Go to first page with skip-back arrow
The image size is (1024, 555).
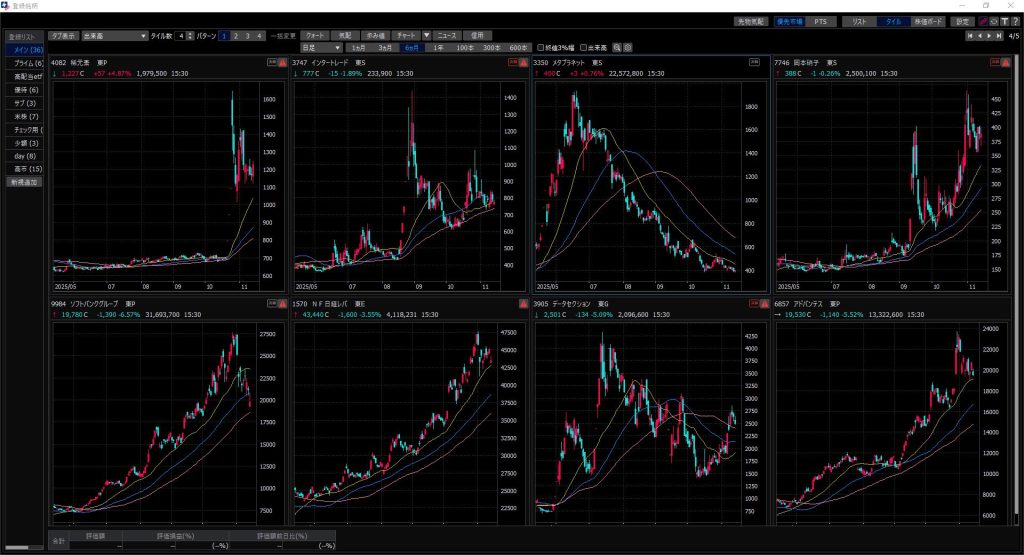pos(969,36)
